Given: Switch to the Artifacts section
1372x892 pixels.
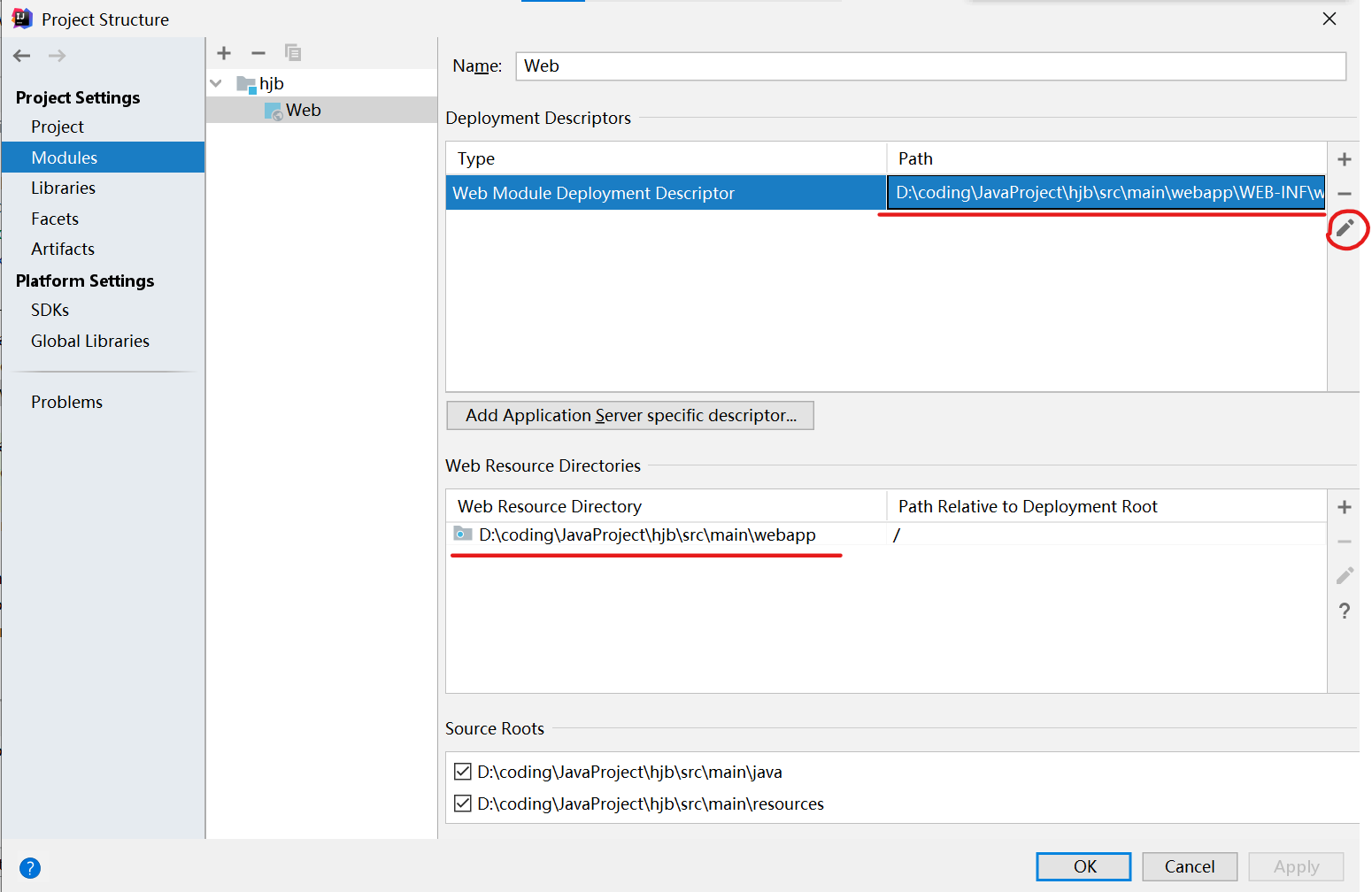Looking at the screenshot, I should (63, 249).
